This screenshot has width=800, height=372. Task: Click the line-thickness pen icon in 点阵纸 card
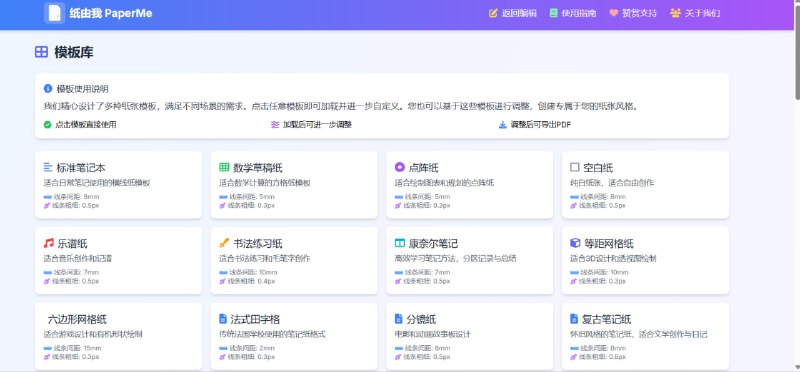398,205
